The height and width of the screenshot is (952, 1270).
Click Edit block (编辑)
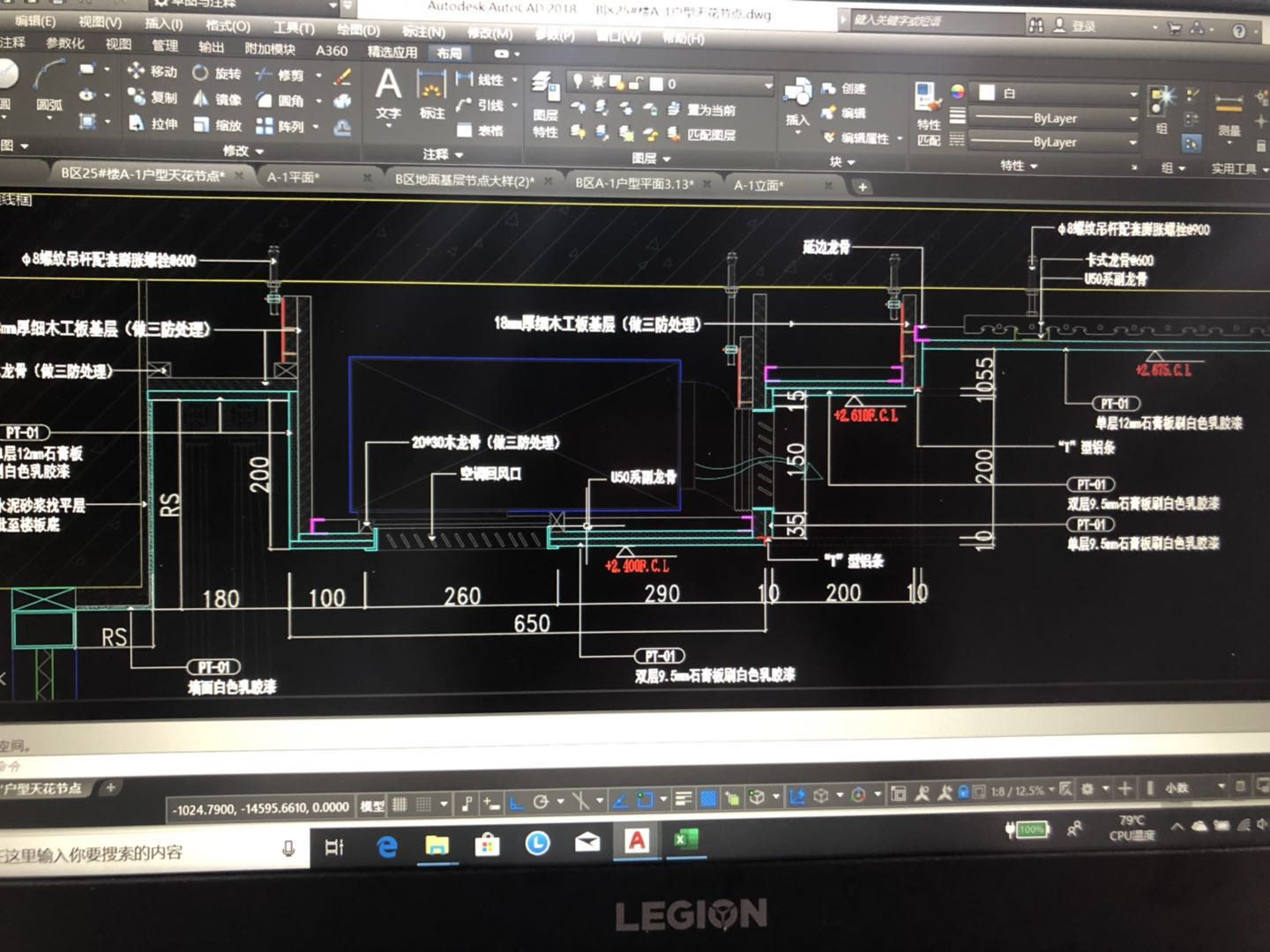point(844,112)
